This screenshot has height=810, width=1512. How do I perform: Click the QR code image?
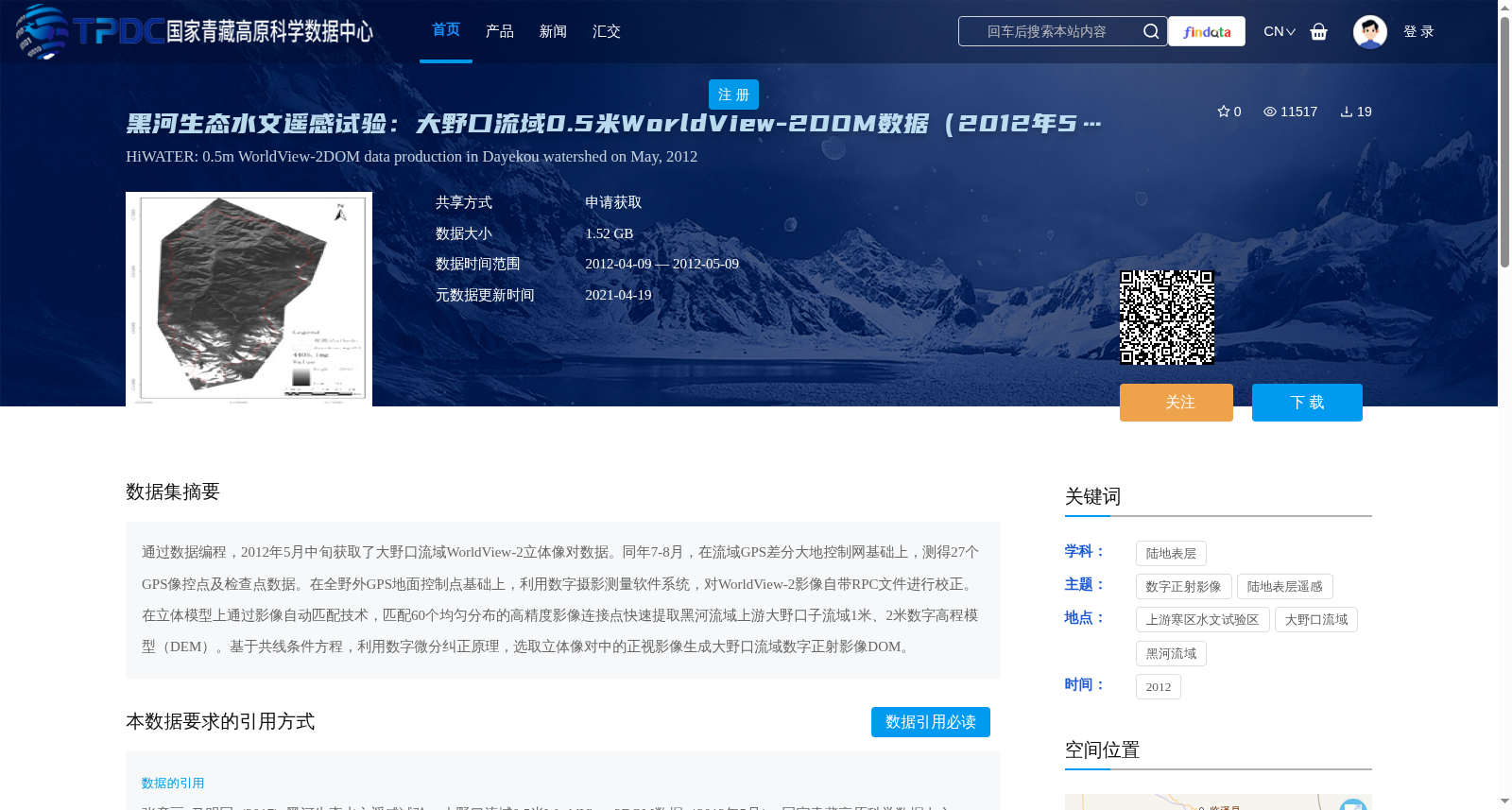coord(1167,318)
